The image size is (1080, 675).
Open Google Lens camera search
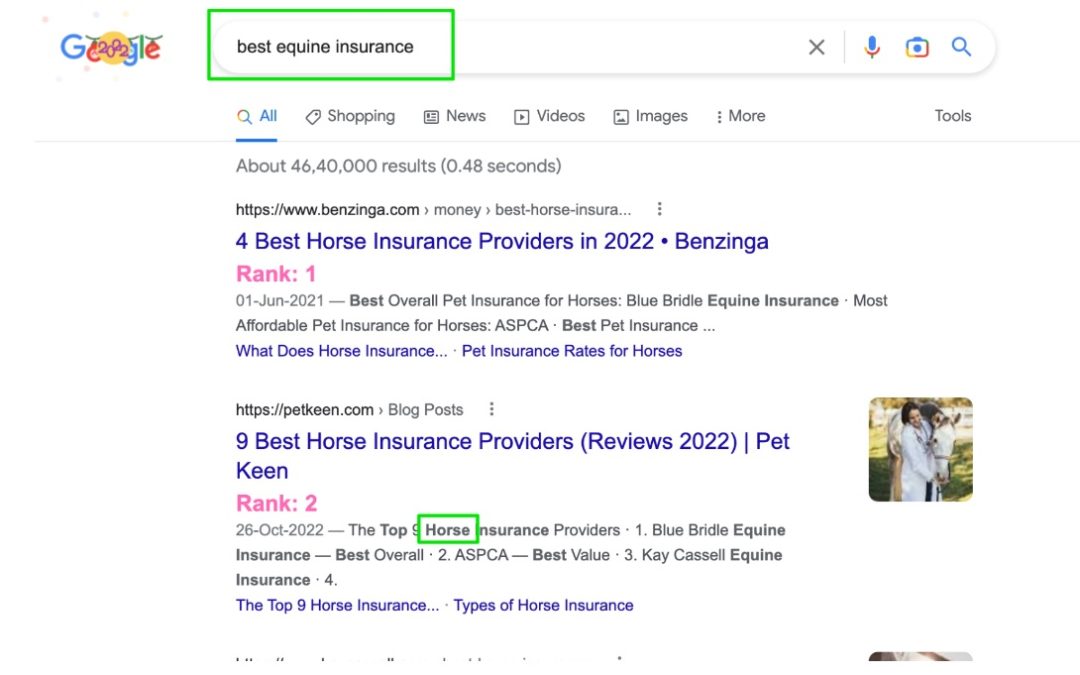click(917, 46)
